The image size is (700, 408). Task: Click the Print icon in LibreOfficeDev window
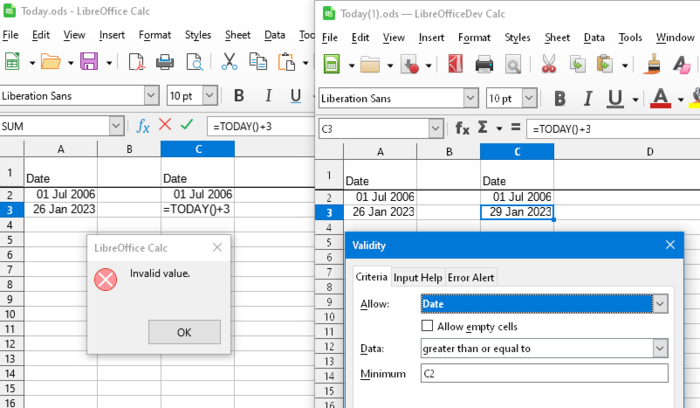(x=484, y=65)
